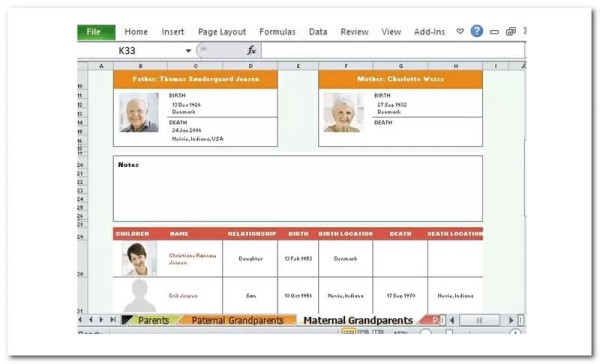The width and height of the screenshot is (600, 364).
Task: Open the File tab
Action: coord(96,32)
